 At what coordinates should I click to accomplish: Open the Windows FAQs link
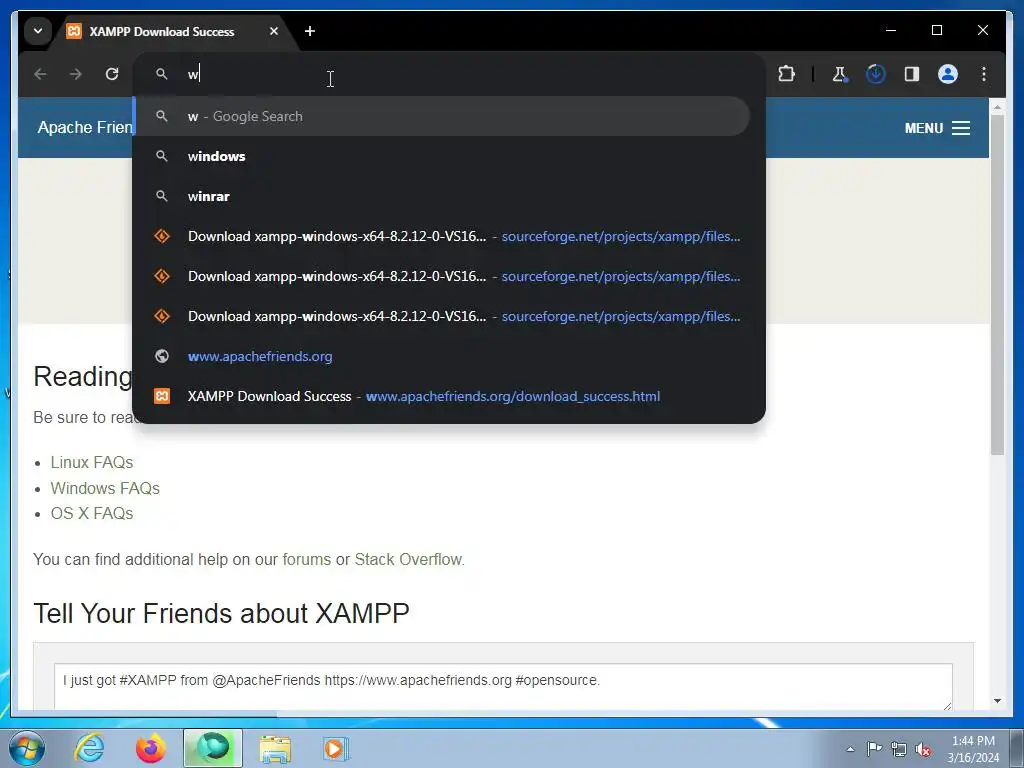click(x=105, y=488)
